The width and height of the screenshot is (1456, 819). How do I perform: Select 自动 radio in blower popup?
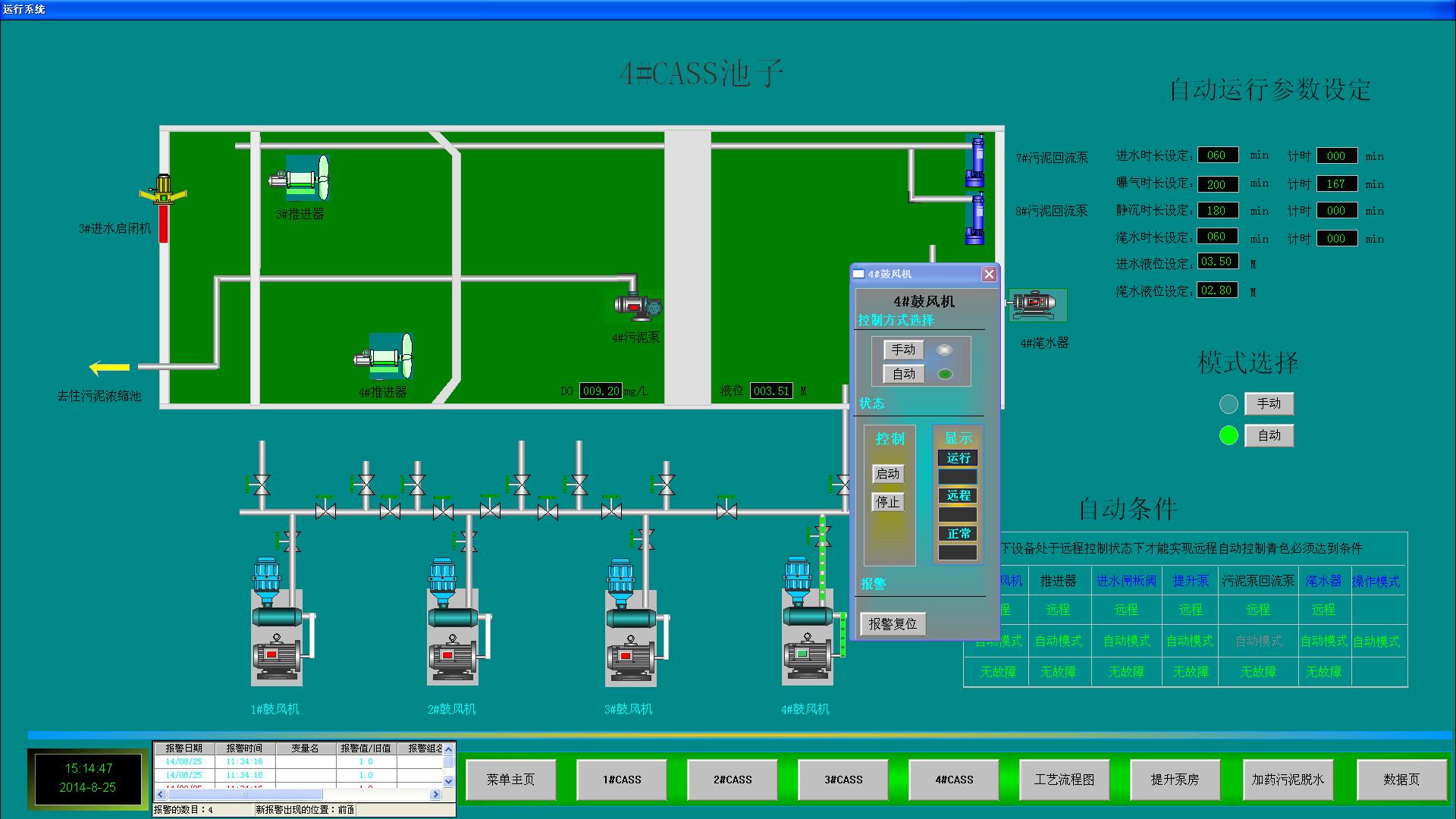tap(944, 374)
